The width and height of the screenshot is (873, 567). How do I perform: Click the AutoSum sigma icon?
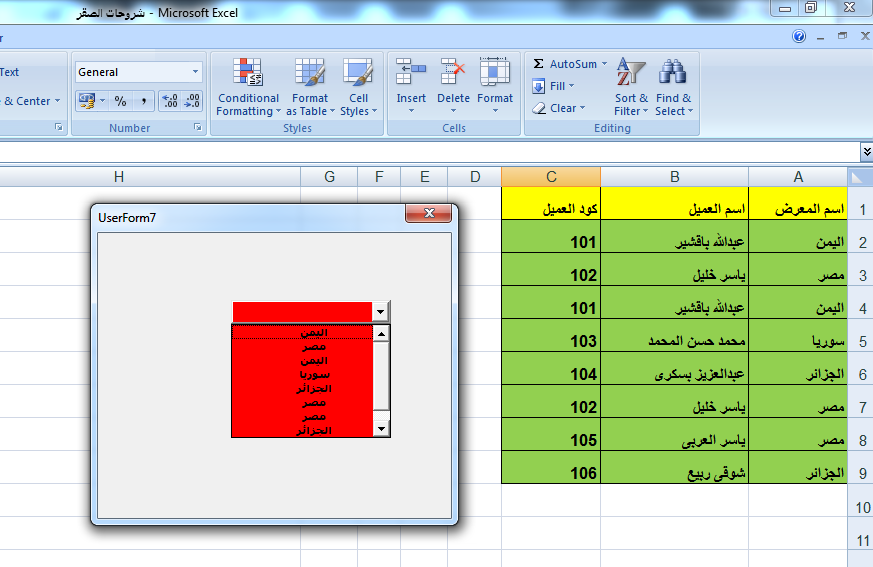[538, 64]
